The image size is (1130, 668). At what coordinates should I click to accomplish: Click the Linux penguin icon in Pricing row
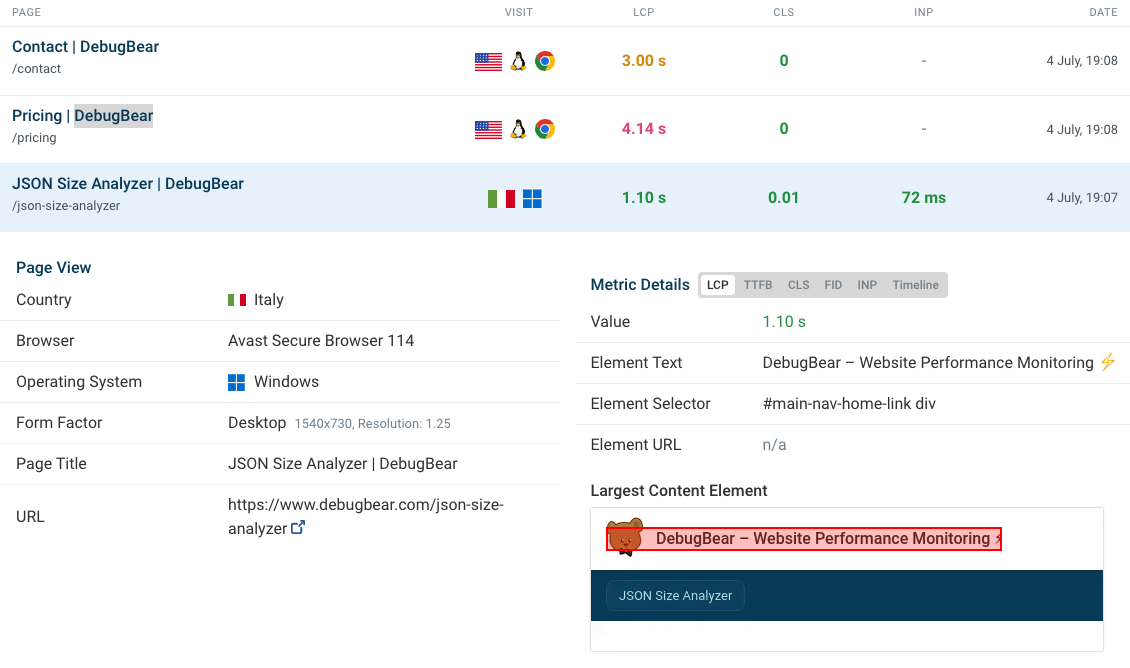(x=518, y=129)
